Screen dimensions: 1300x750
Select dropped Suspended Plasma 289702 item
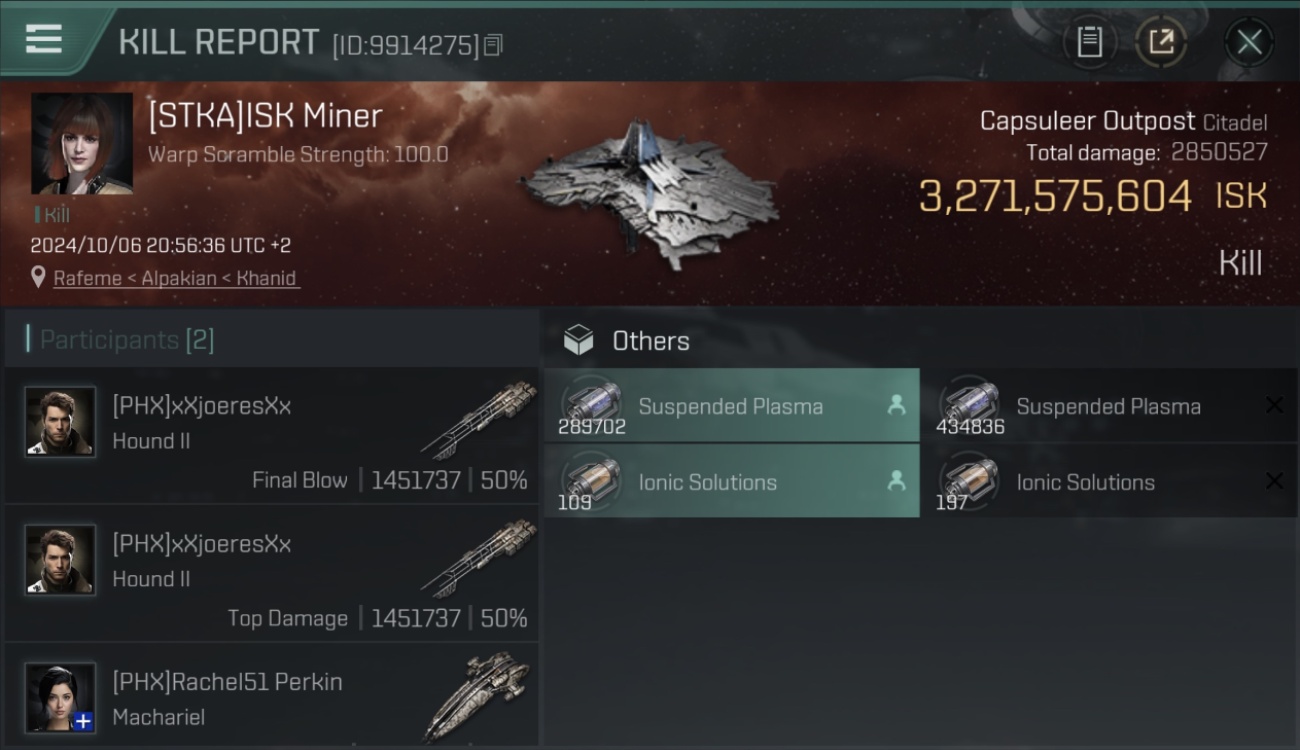click(x=732, y=406)
